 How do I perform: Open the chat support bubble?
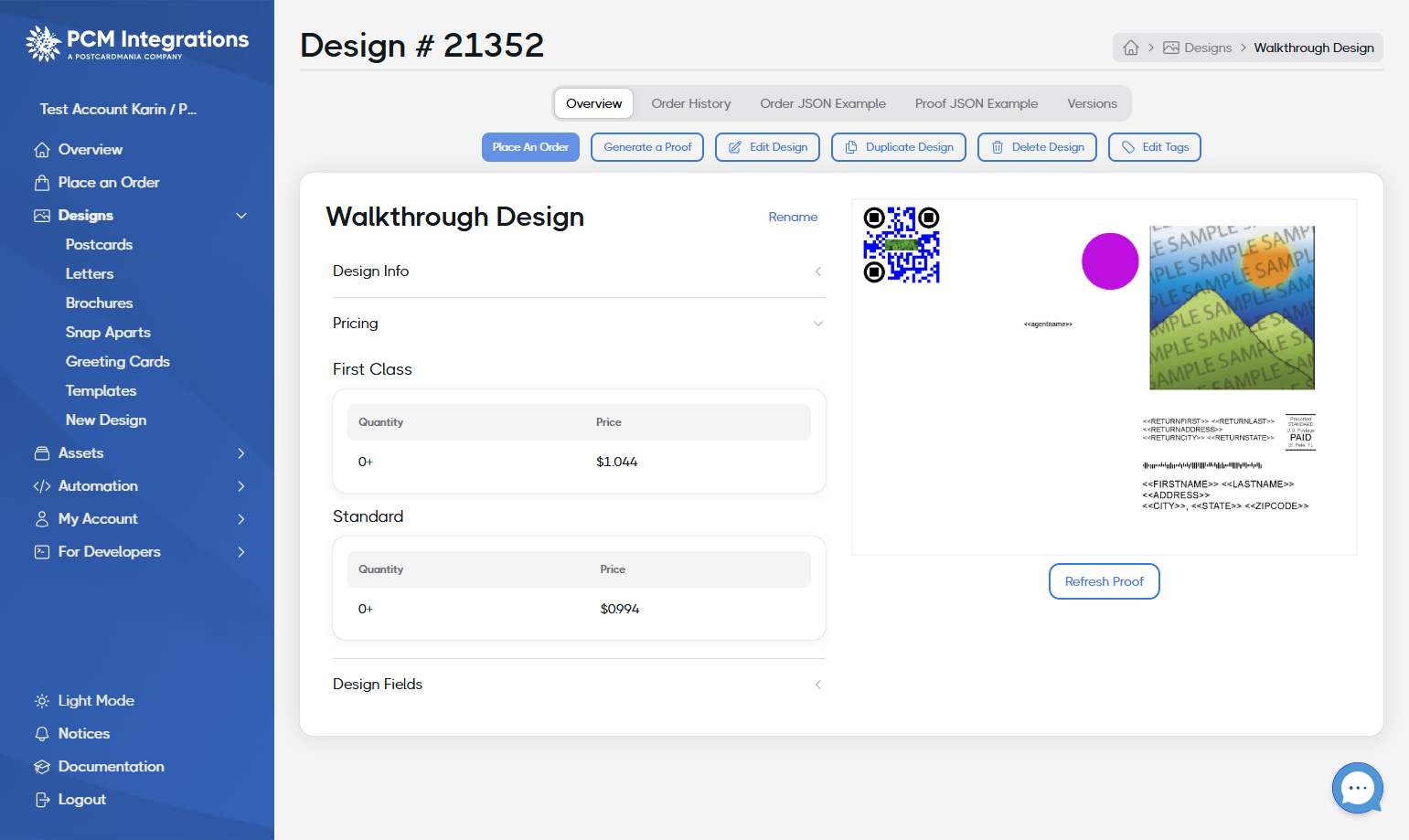[x=1357, y=788]
